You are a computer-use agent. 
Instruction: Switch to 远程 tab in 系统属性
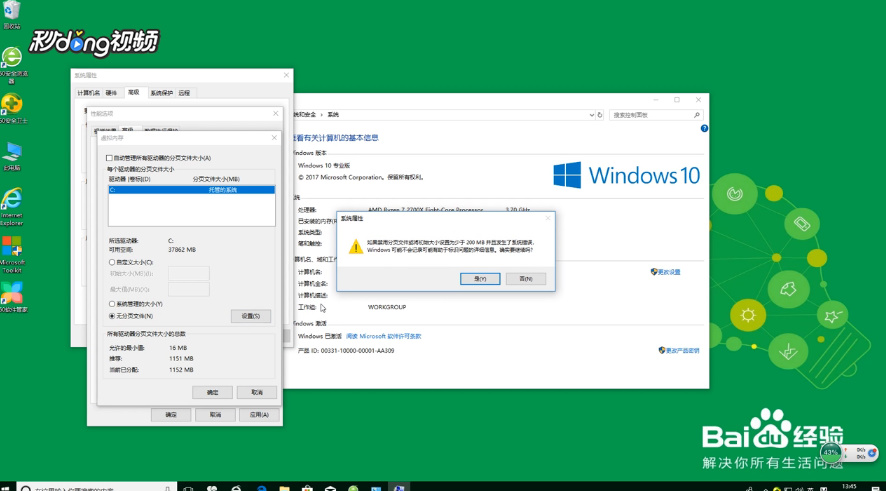coord(184,93)
